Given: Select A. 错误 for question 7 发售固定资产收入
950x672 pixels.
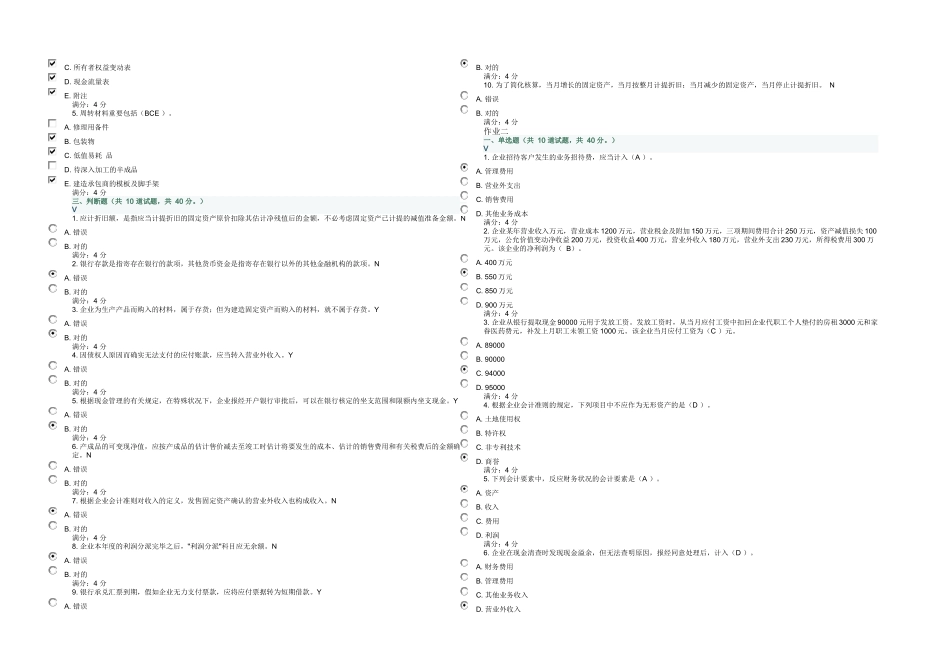Looking at the screenshot, I should [x=53, y=511].
